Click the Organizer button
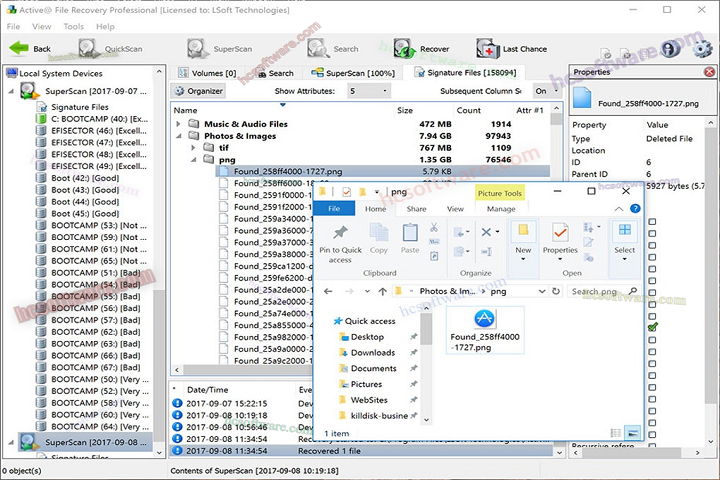This screenshot has width=720, height=480. click(x=199, y=91)
